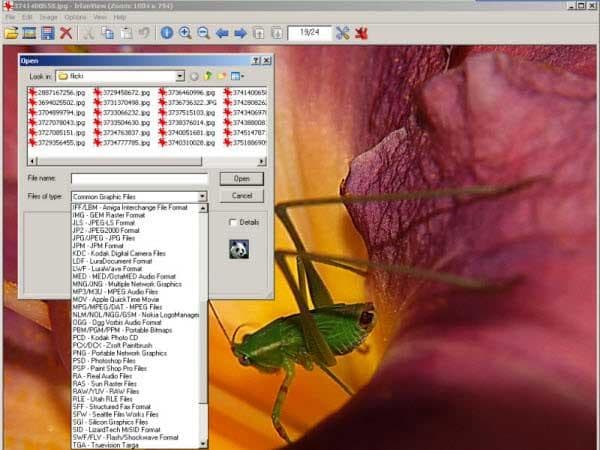The width and height of the screenshot is (600, 450).
Task: Select file 3727085151.jpg
Action: tap(57, 132)
